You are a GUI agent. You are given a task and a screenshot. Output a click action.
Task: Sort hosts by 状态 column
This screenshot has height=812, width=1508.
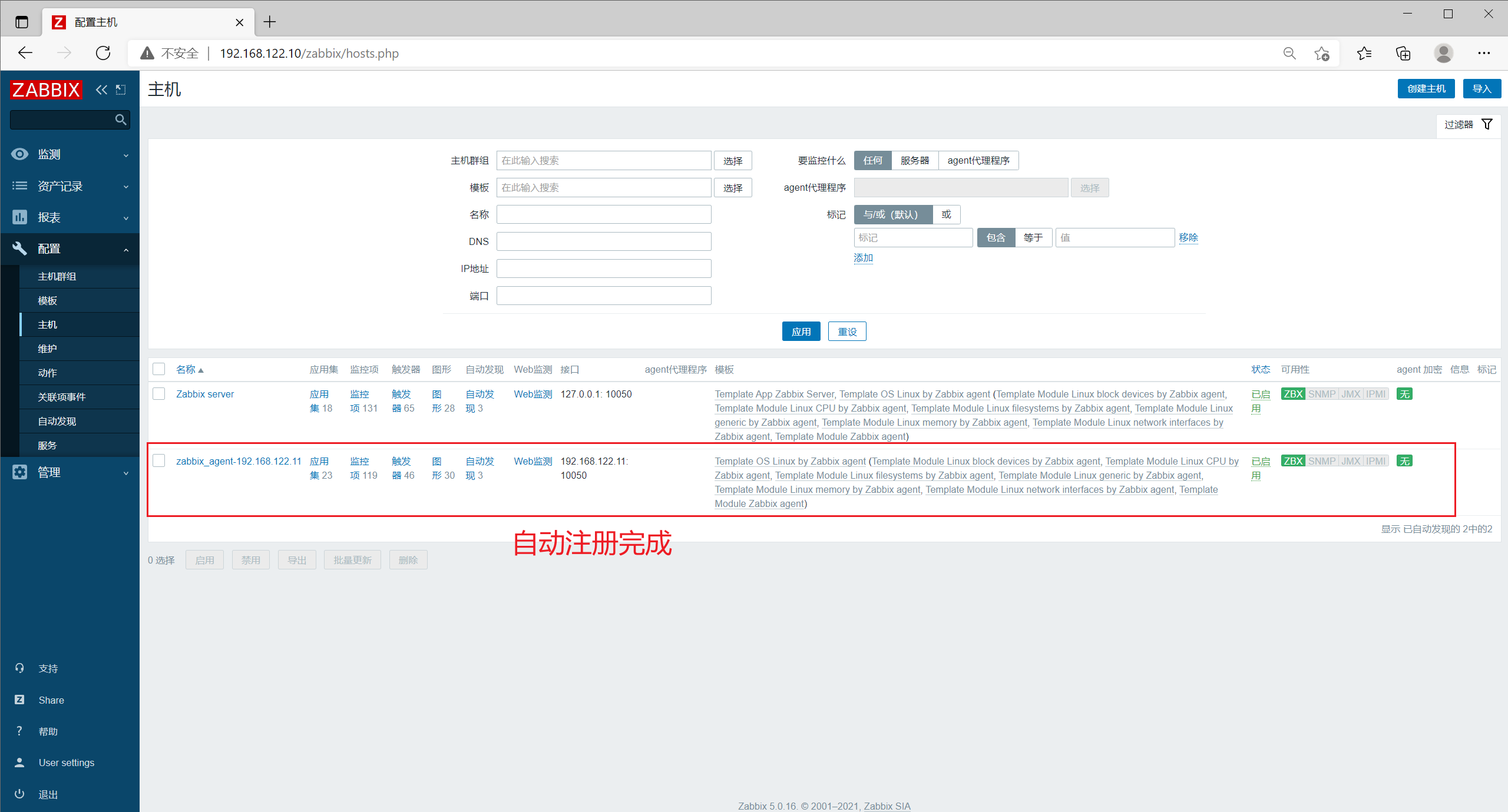(x=1261, y=369)
